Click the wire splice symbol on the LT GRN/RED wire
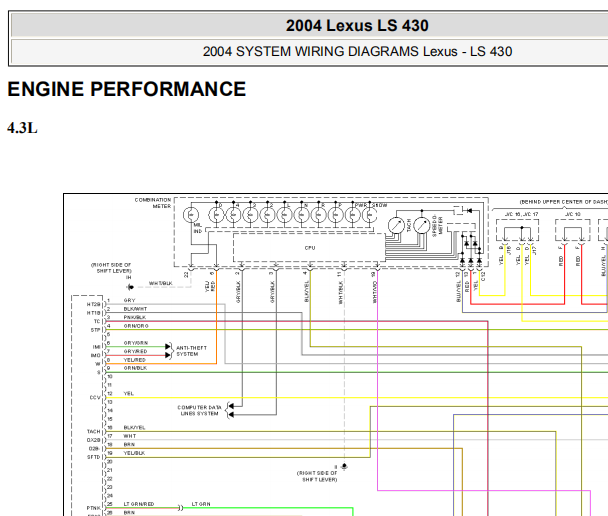Screen dimensions: 608x516 [x=180, y=507]
